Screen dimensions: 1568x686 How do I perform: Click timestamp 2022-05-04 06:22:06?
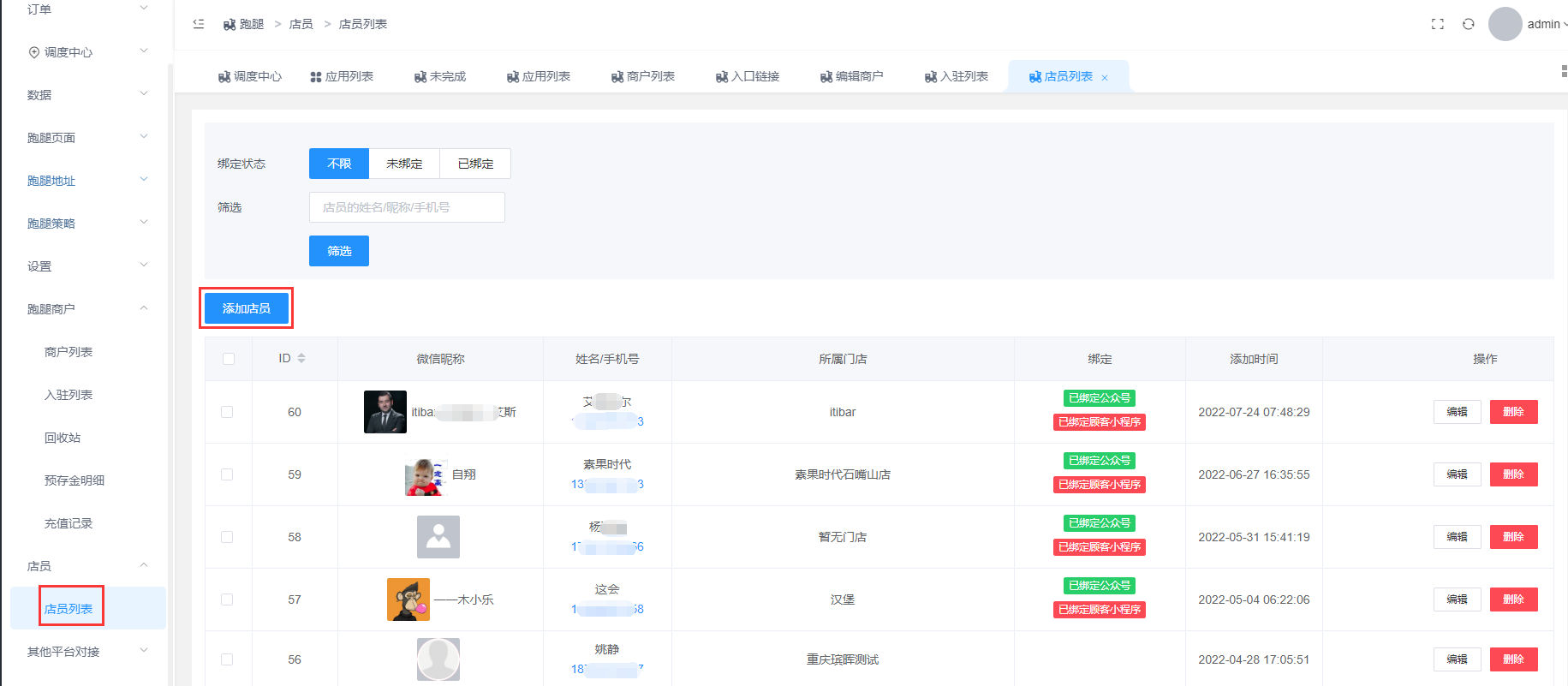[x=1254, y=600]
